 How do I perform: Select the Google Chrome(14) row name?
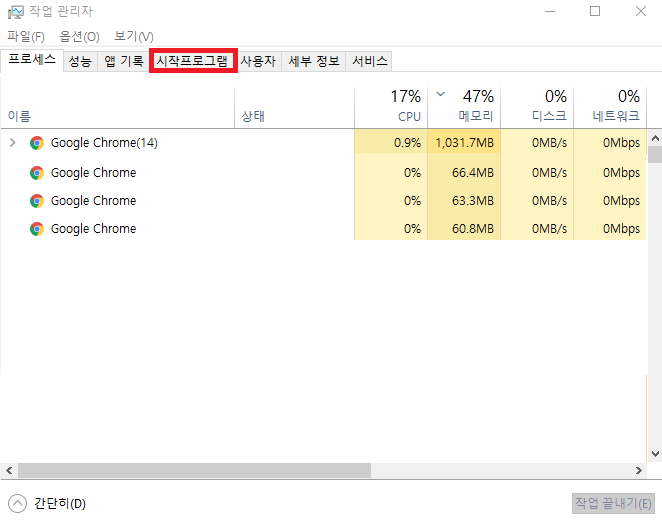click(104, 143)
